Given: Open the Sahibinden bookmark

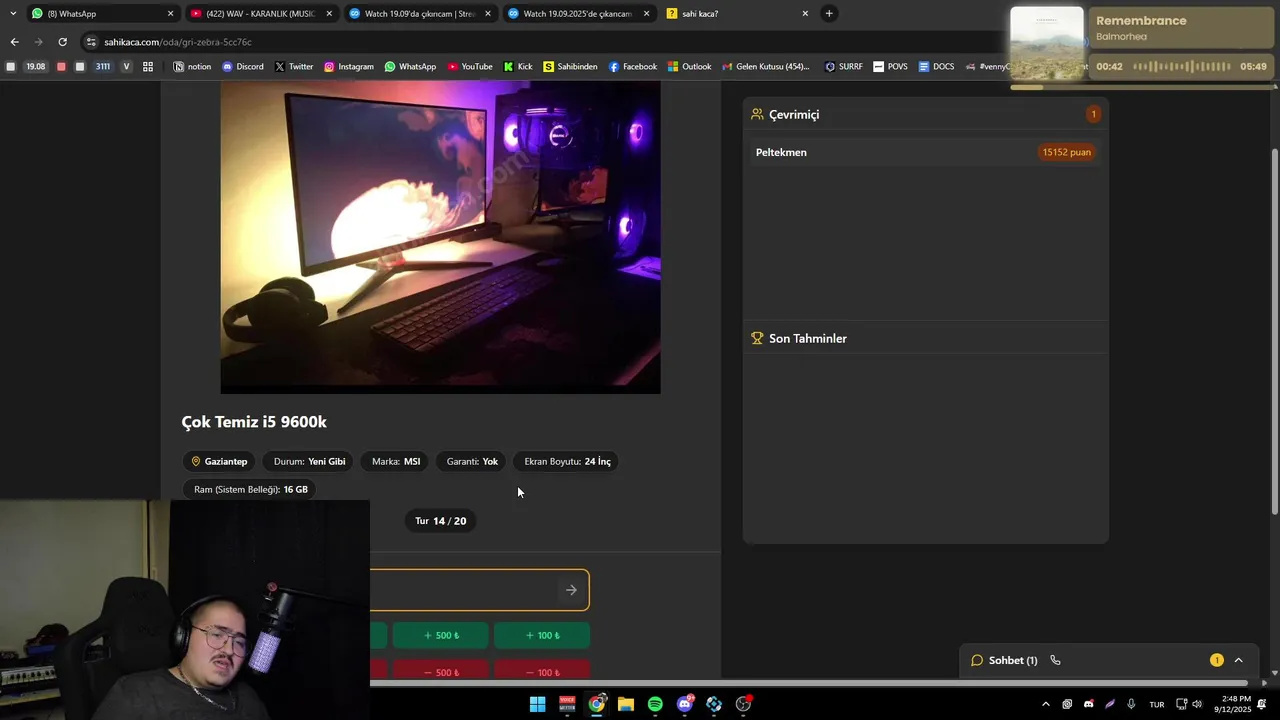Looking at the screenshot, I should click(570, 67).
